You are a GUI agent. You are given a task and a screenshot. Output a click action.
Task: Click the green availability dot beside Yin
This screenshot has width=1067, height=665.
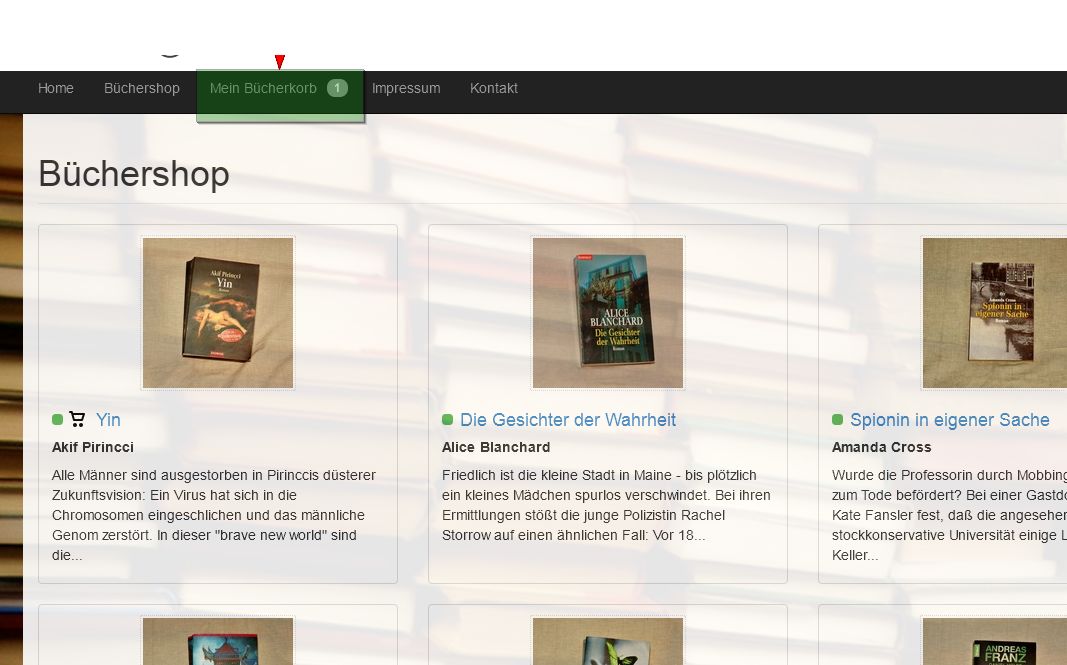pos(57,419)
